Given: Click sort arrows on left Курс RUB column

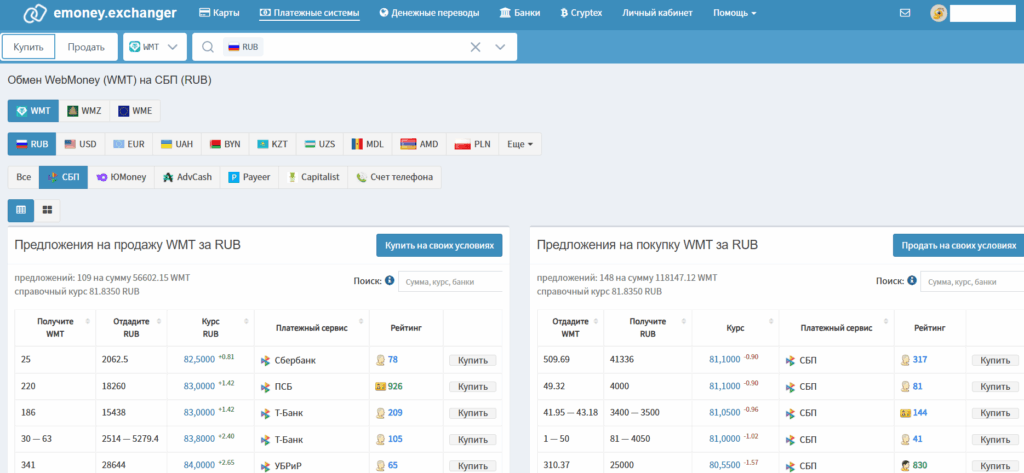Looking at the screenshot, I should [247, 321].
